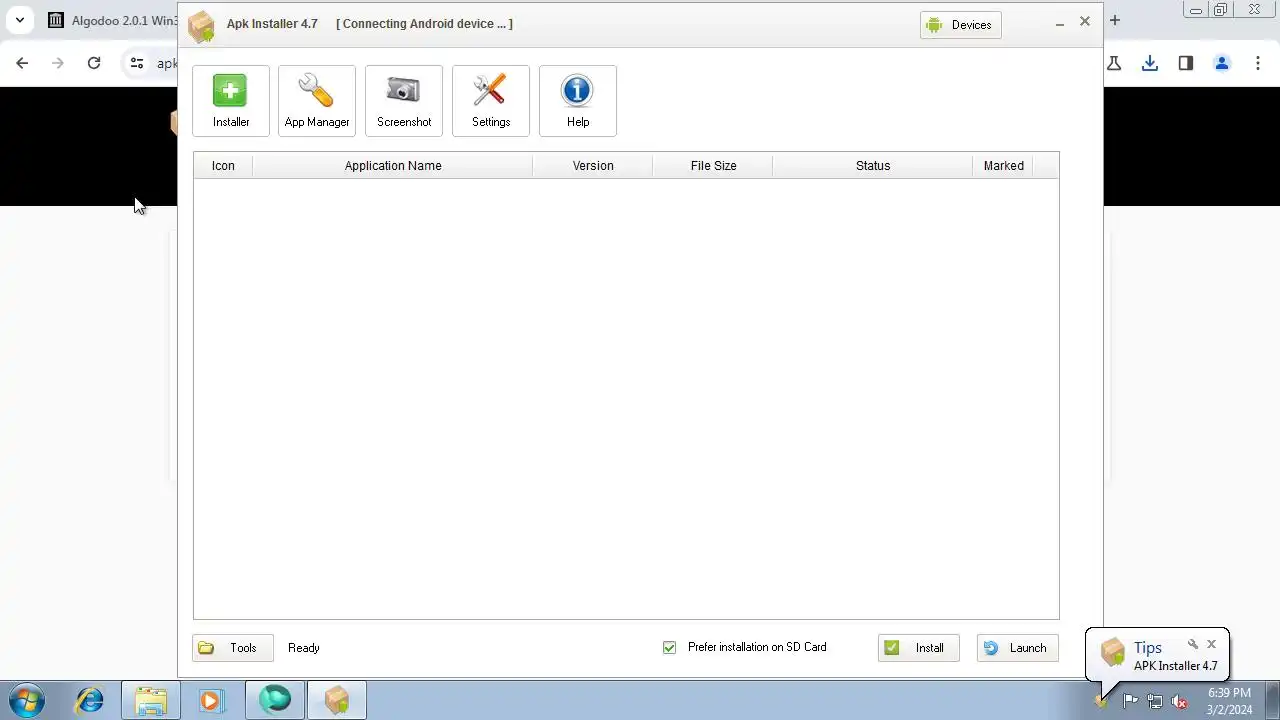This screenshot has width=1280, height=720.
Task: Reload the browser page
Action: (x=94, y=63)
